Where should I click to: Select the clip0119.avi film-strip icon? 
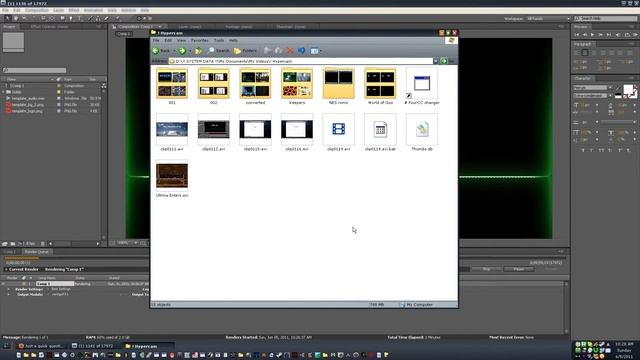pyautogui.click(x=338, y=129)
